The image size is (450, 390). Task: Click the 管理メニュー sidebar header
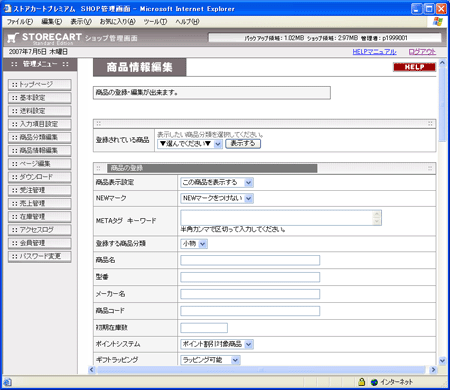tap(40, 64)
